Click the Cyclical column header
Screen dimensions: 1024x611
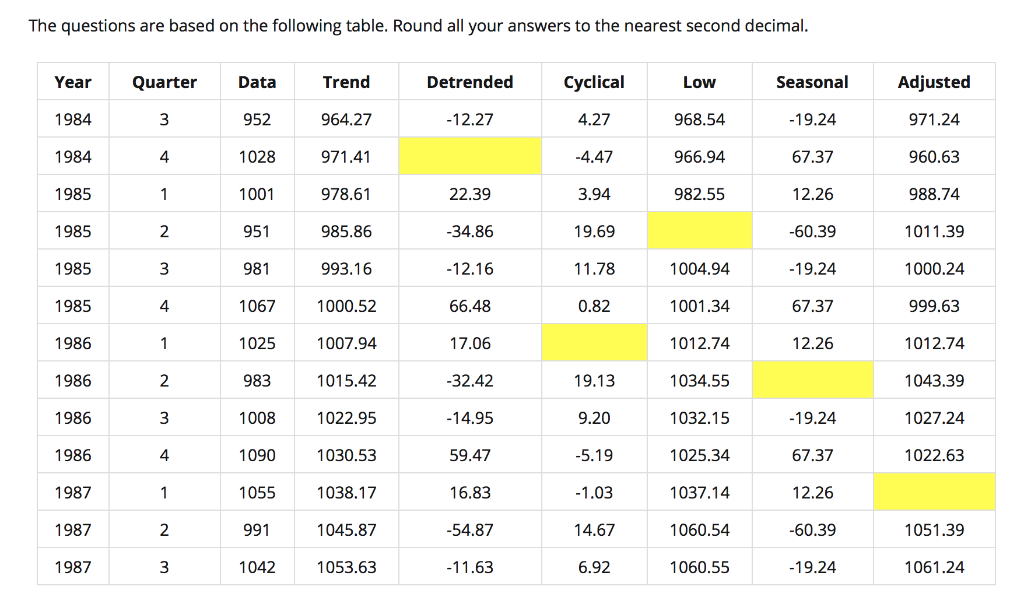594,82
